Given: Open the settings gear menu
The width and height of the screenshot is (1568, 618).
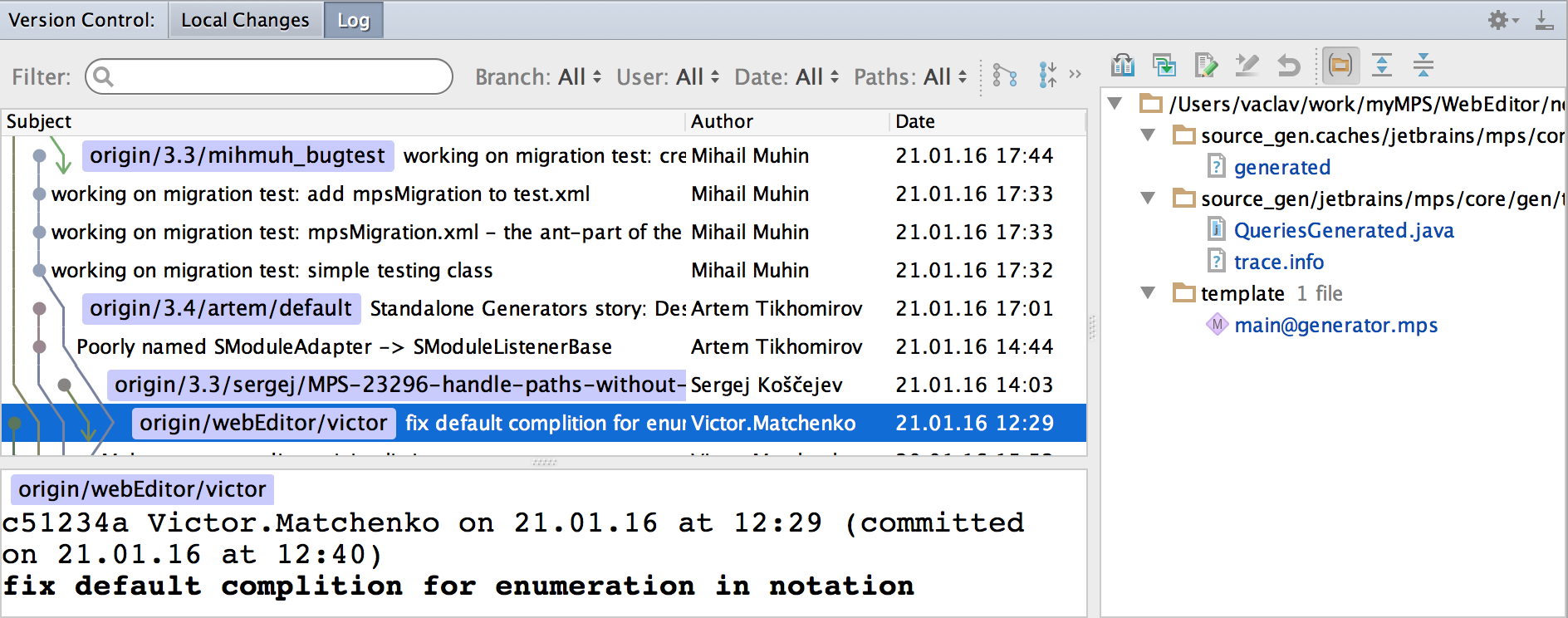Looking at the screenshot, I should click(x=1502, y=20).
